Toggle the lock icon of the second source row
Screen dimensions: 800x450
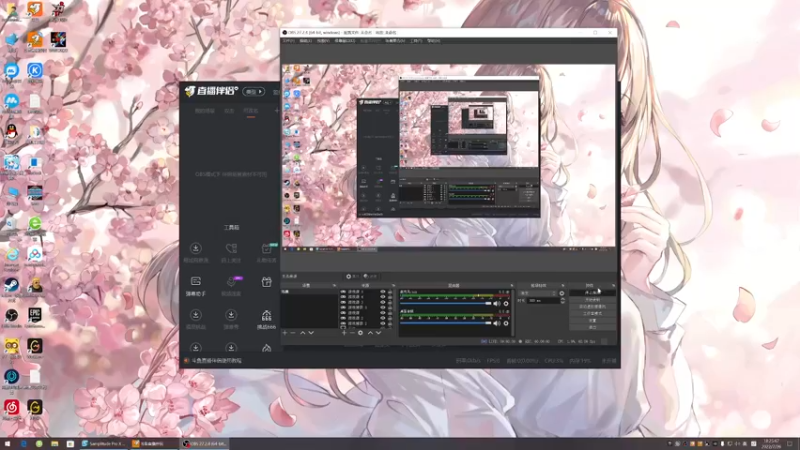tap(390, 297)
